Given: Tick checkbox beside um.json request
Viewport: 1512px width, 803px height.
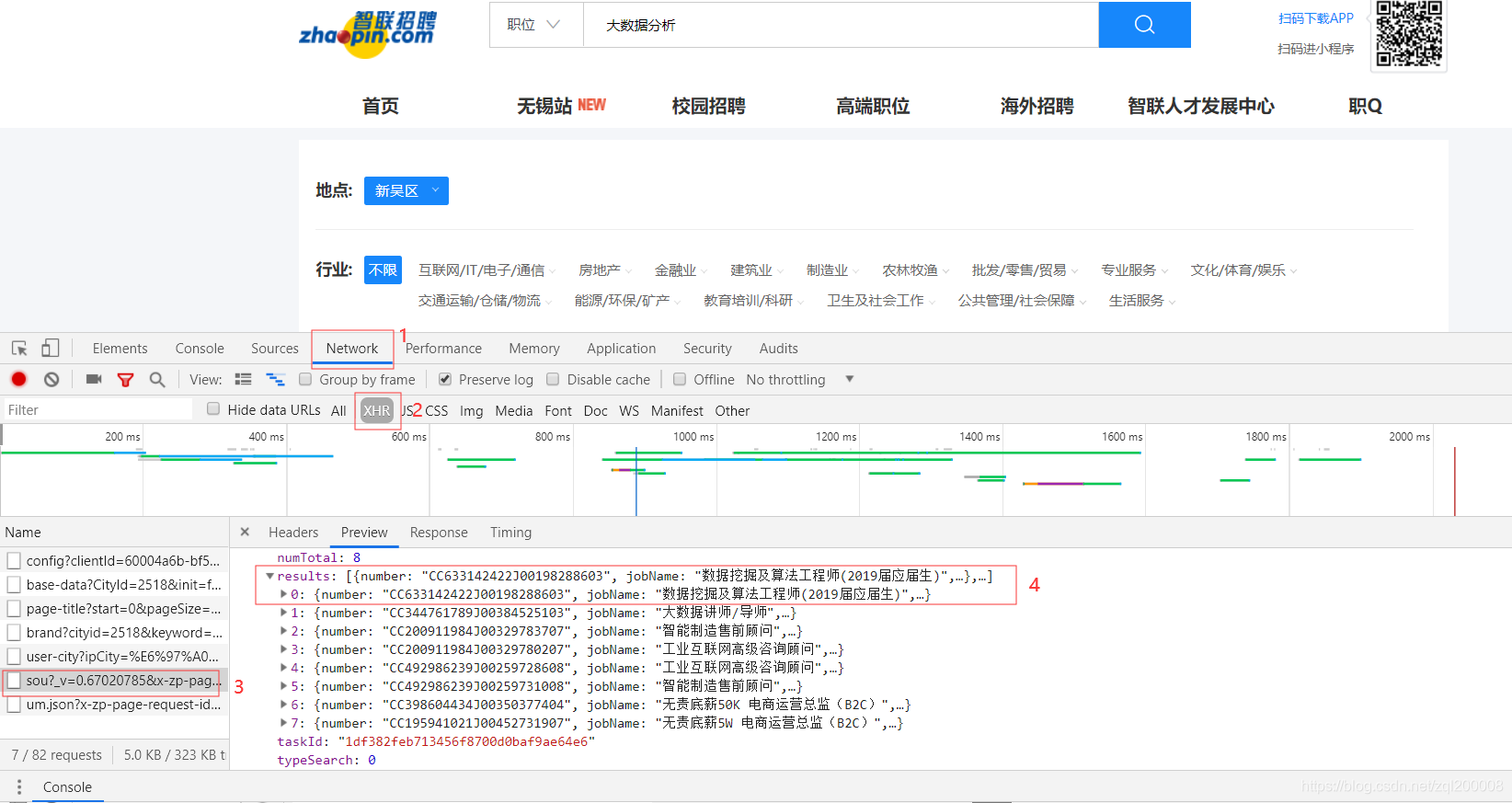Looking at the screenshot, I should (x=14, y=705).
